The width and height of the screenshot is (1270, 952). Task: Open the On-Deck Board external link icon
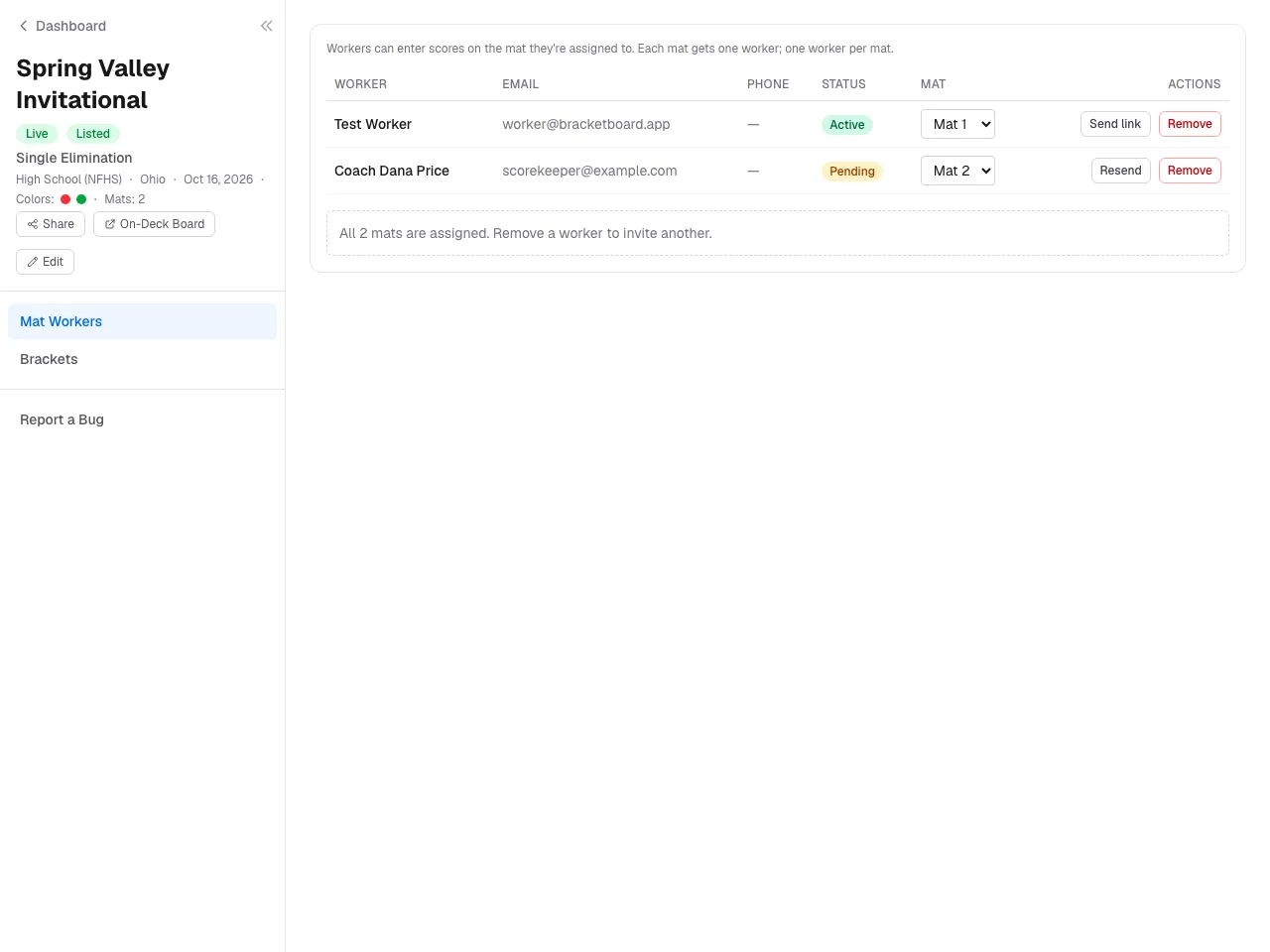110,224
